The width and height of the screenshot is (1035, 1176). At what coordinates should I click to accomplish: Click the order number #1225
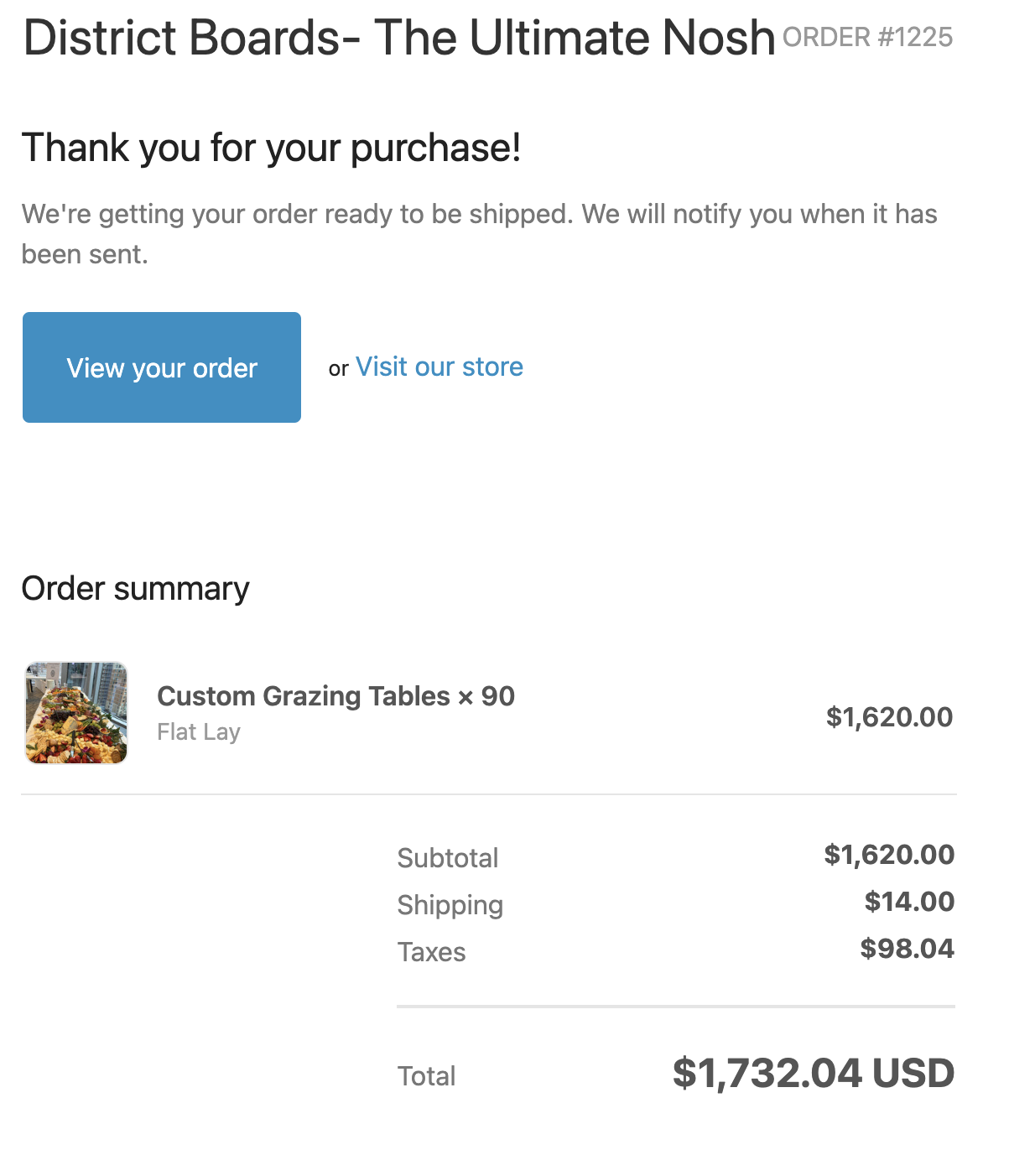coord(867,37)
